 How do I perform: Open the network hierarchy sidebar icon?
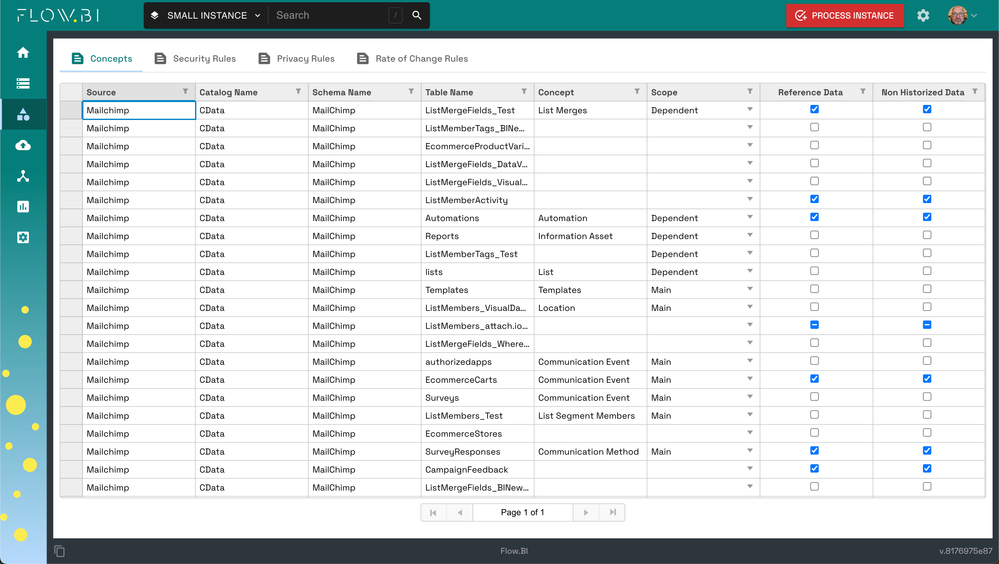pos(23,176)
